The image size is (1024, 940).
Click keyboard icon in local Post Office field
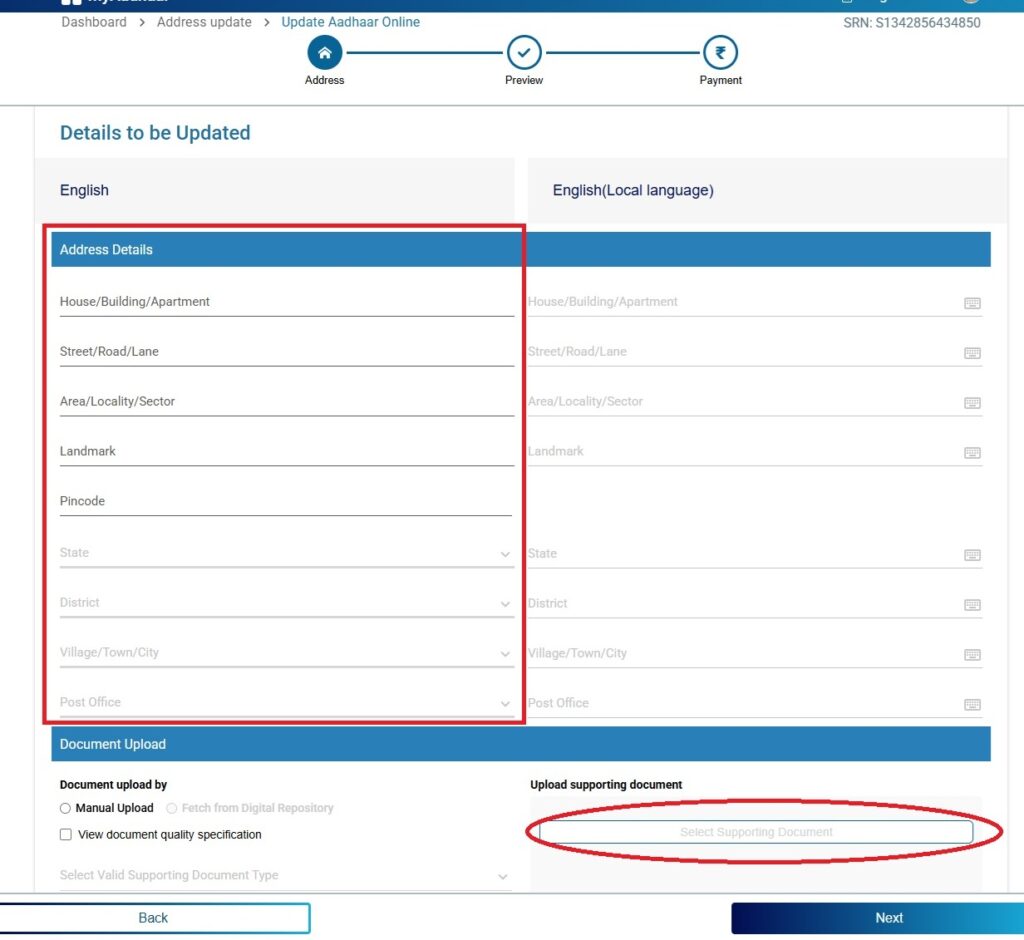972,705
